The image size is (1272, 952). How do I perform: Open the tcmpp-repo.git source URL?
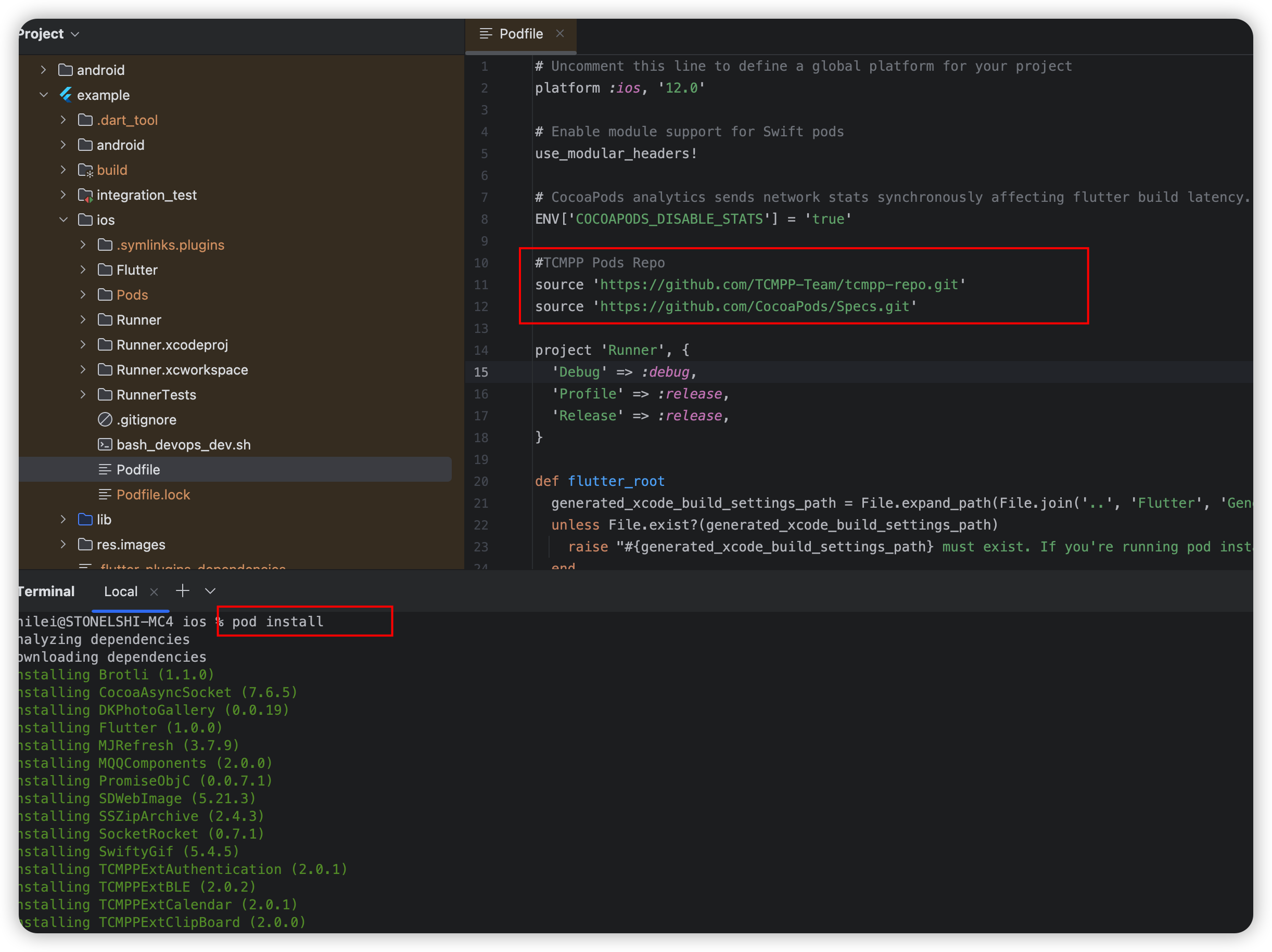tap(779, 285)
